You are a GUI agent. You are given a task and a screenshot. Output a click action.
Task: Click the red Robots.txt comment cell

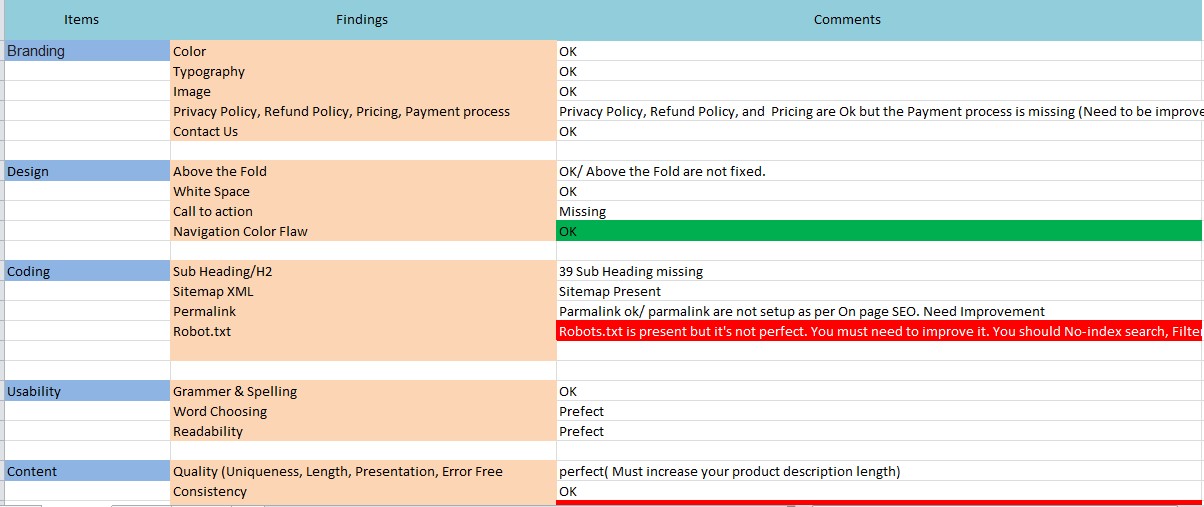(879, 331)
